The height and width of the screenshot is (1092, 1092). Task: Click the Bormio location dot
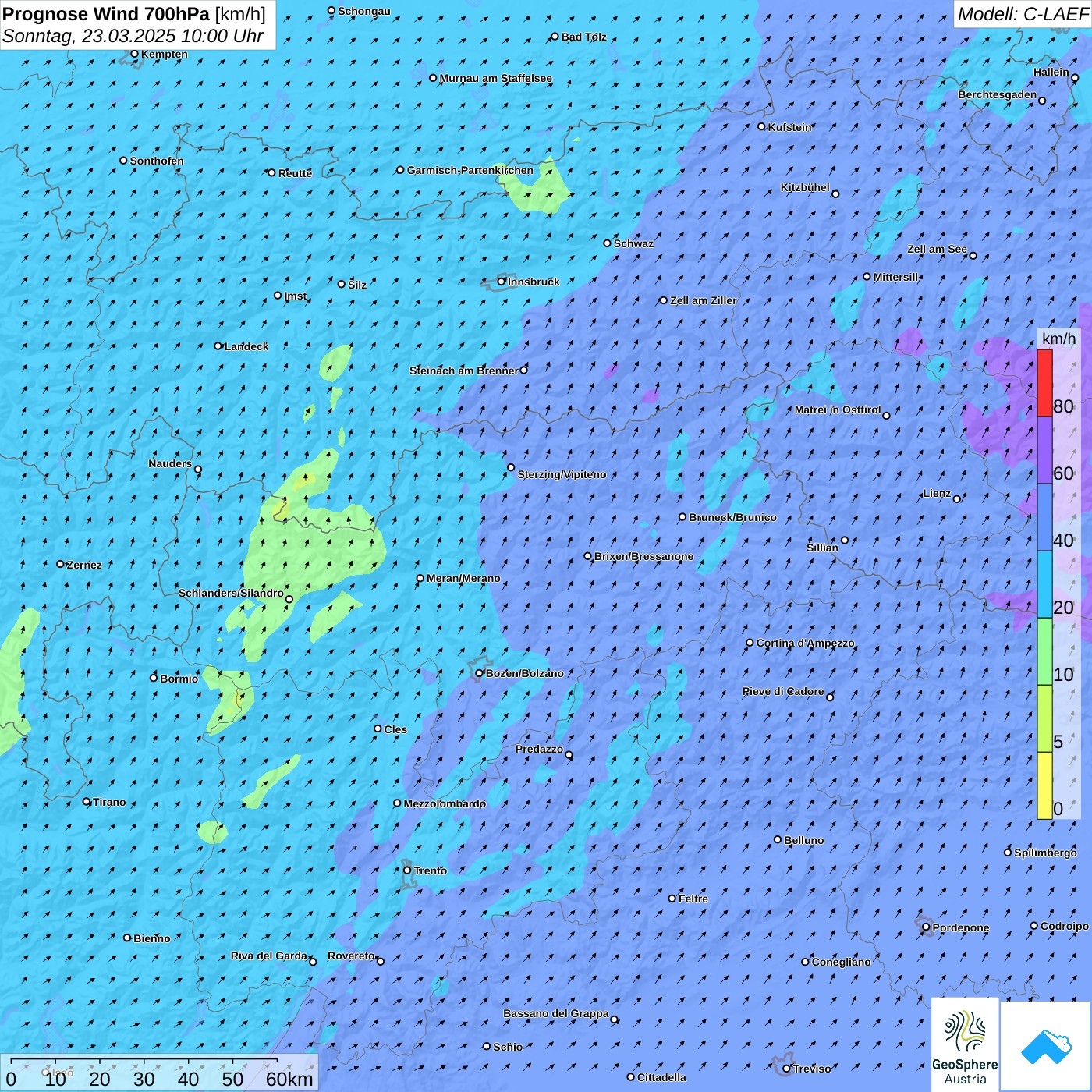pyautogui.click(x=154, y=678)
